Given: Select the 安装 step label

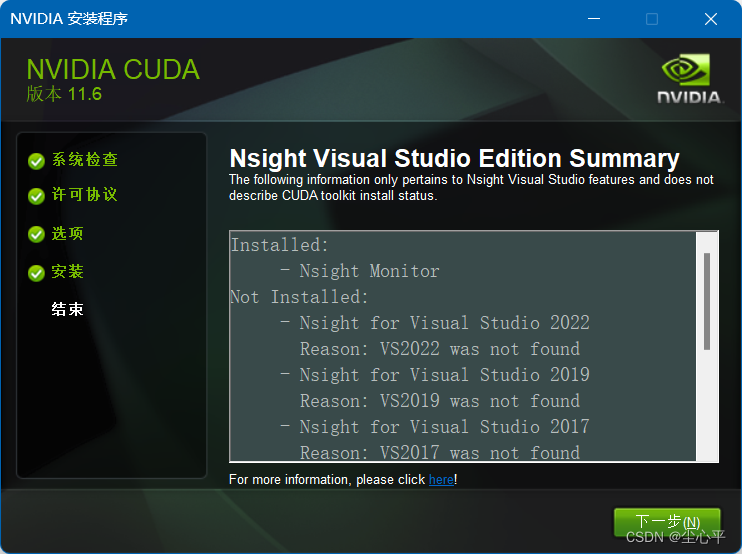Looking at the screenshot, I should point(68,272).
